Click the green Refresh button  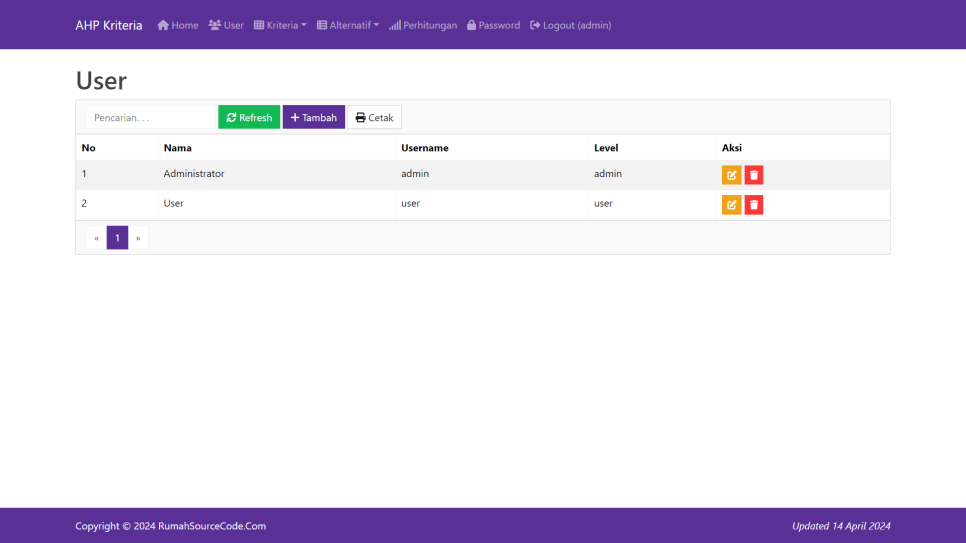(x=249, y=117)
